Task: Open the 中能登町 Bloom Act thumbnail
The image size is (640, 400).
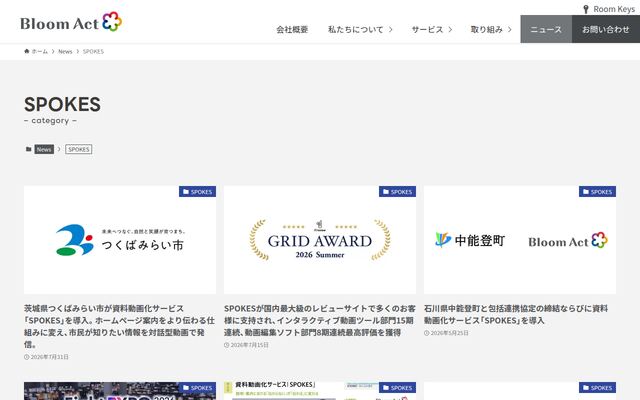Action: 520,240
